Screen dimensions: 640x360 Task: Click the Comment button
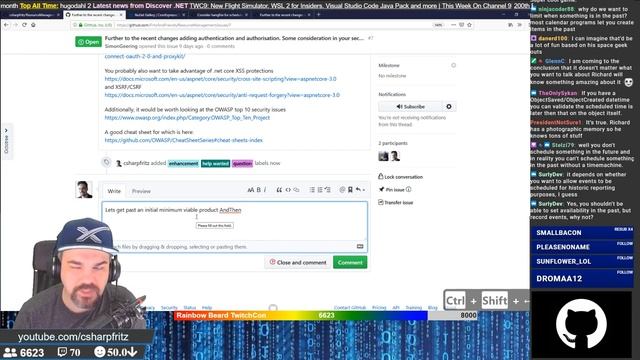(350, 262)
